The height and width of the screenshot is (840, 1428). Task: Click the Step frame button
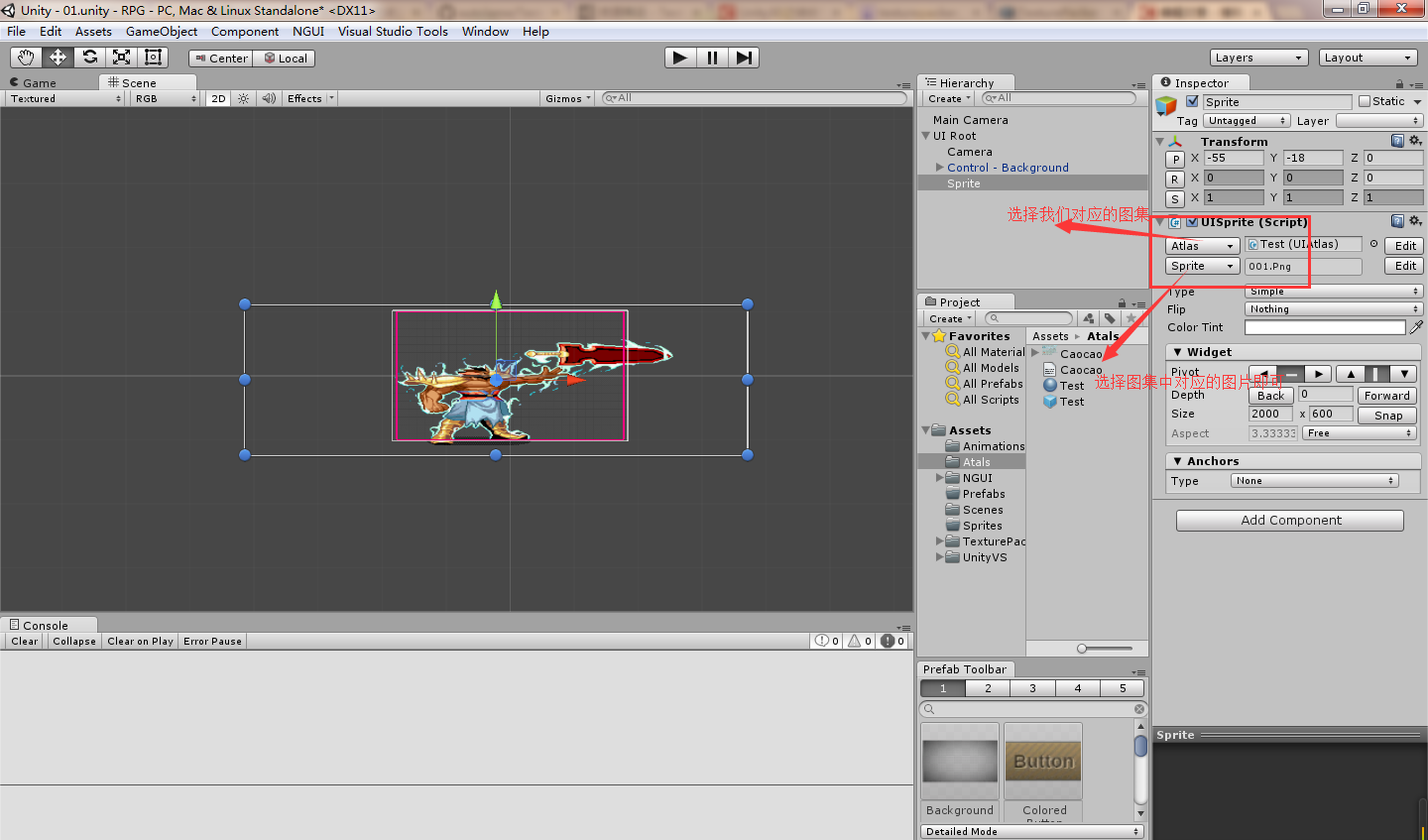pos(744,57)
